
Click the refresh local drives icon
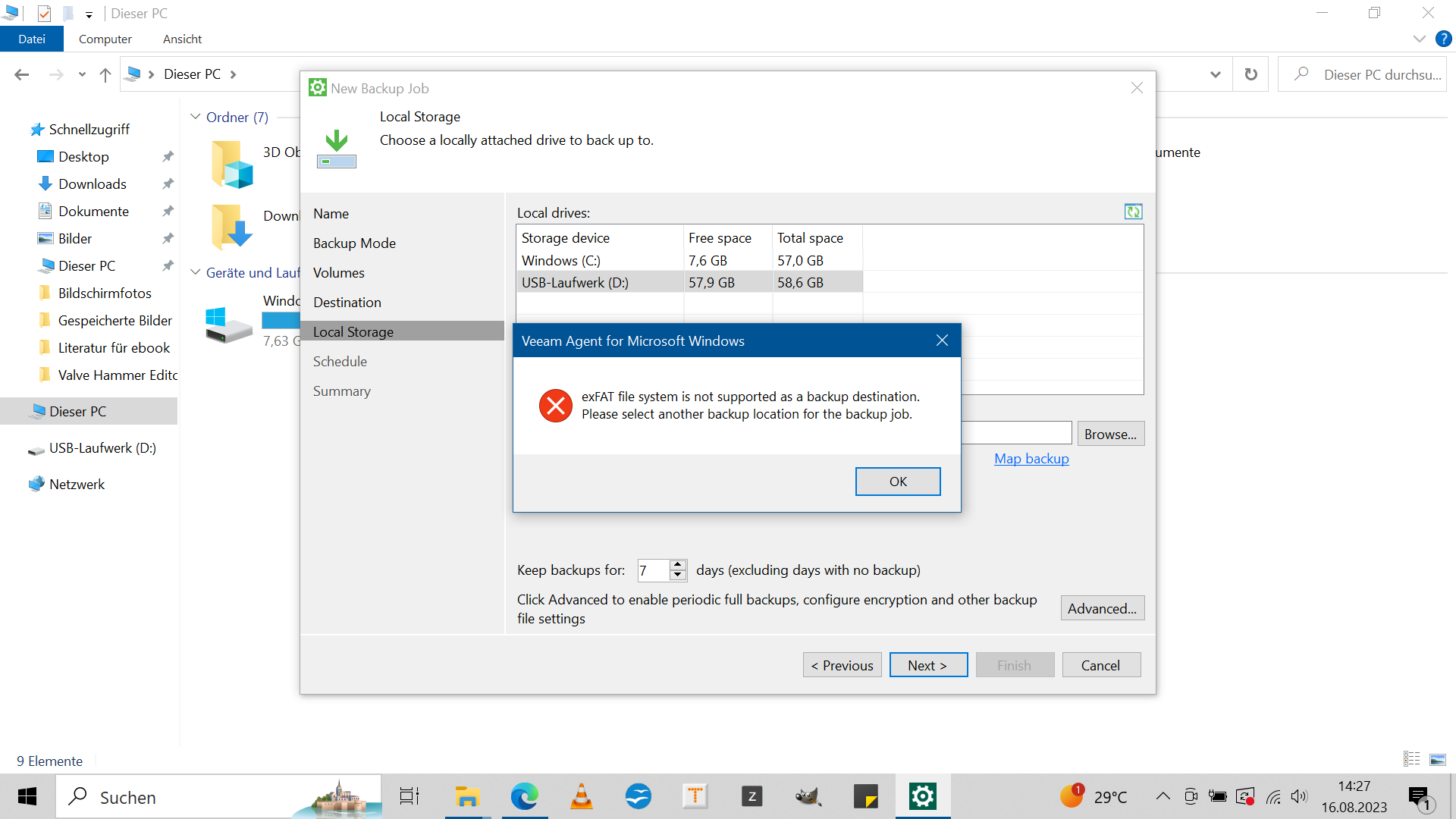point(1133,212)
